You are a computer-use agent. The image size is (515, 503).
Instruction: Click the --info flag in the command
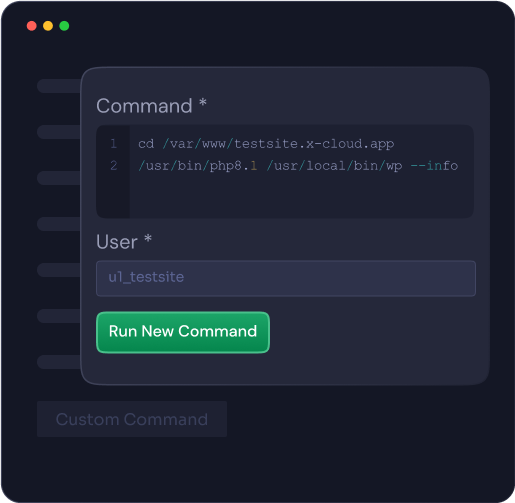coord(434,166)
